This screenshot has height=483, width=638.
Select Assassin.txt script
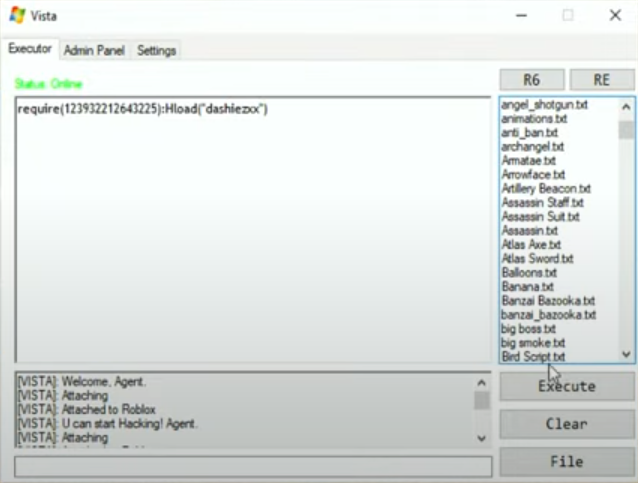[529, 231]
